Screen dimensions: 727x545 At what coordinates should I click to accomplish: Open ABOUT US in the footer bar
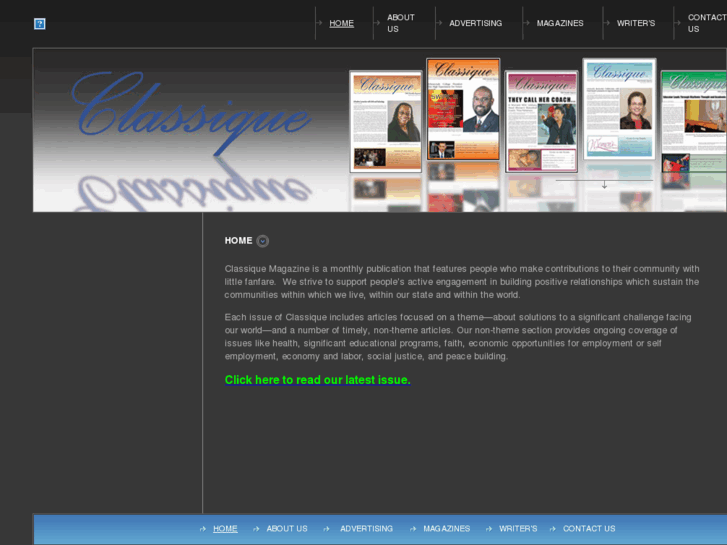287,529
